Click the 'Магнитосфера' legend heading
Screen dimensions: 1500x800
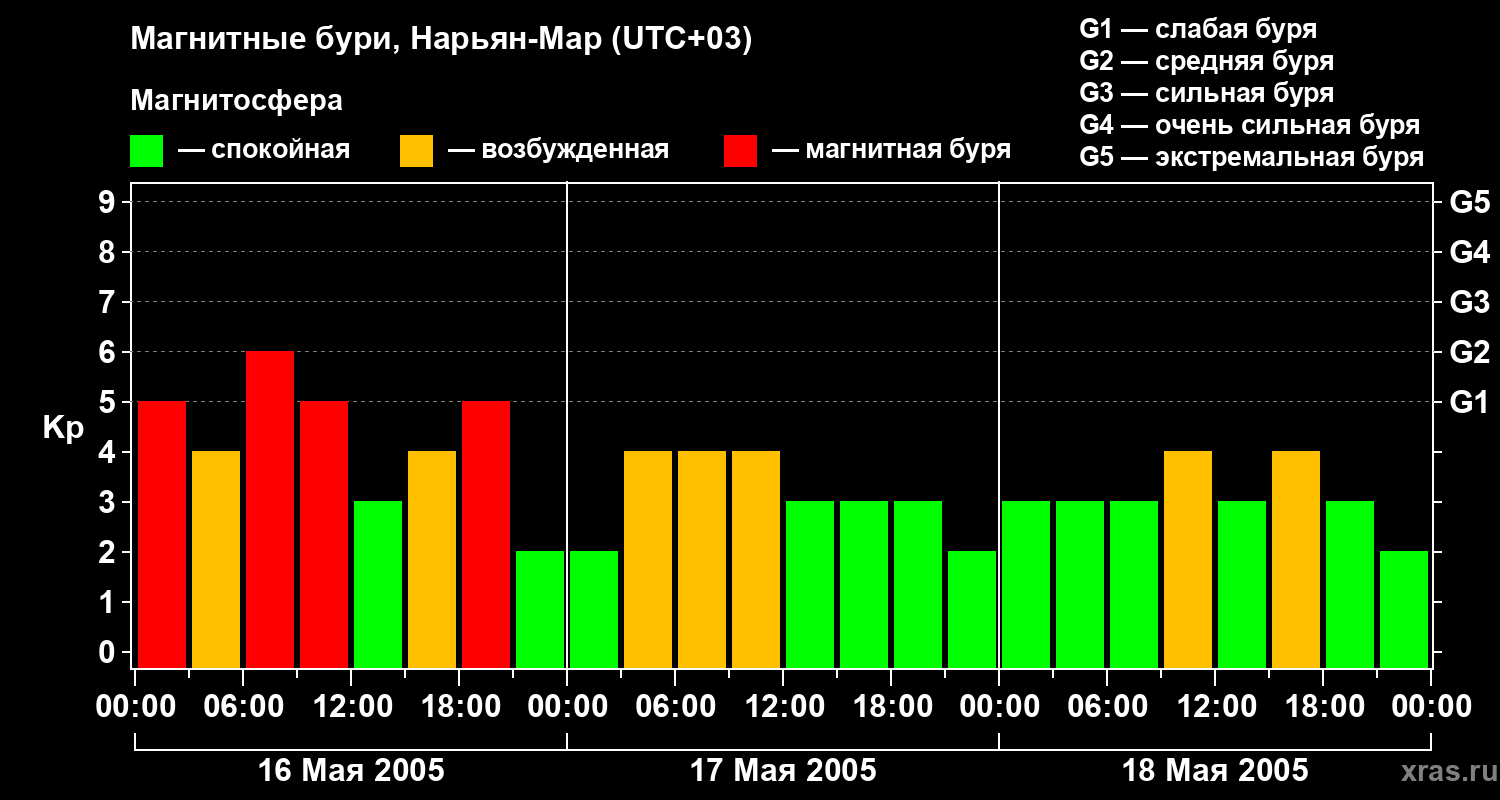pos(236,101)
